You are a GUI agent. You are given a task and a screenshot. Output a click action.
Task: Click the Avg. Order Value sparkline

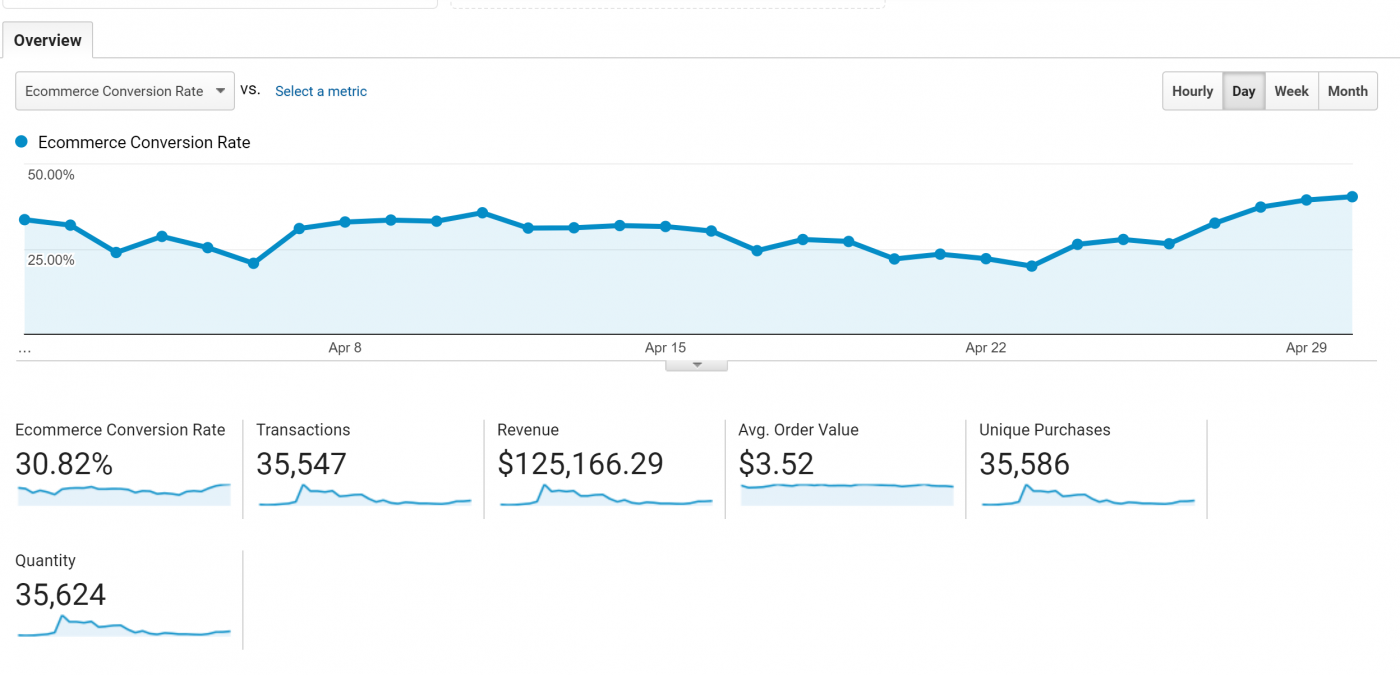(847, 490)
